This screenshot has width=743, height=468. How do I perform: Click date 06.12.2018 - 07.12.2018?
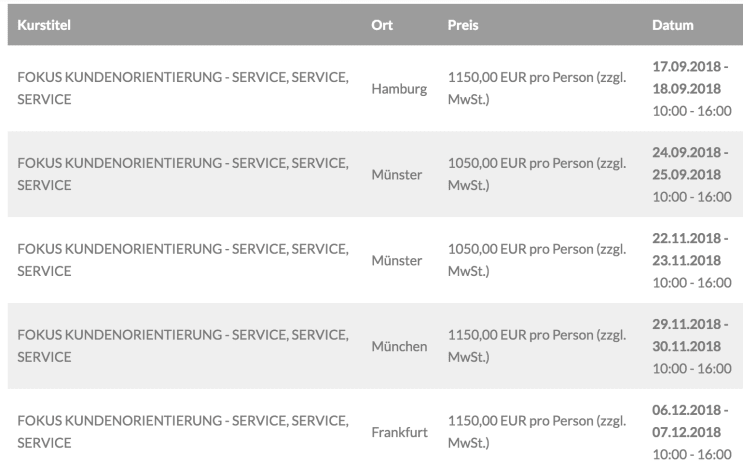click(x=690, y=421)
